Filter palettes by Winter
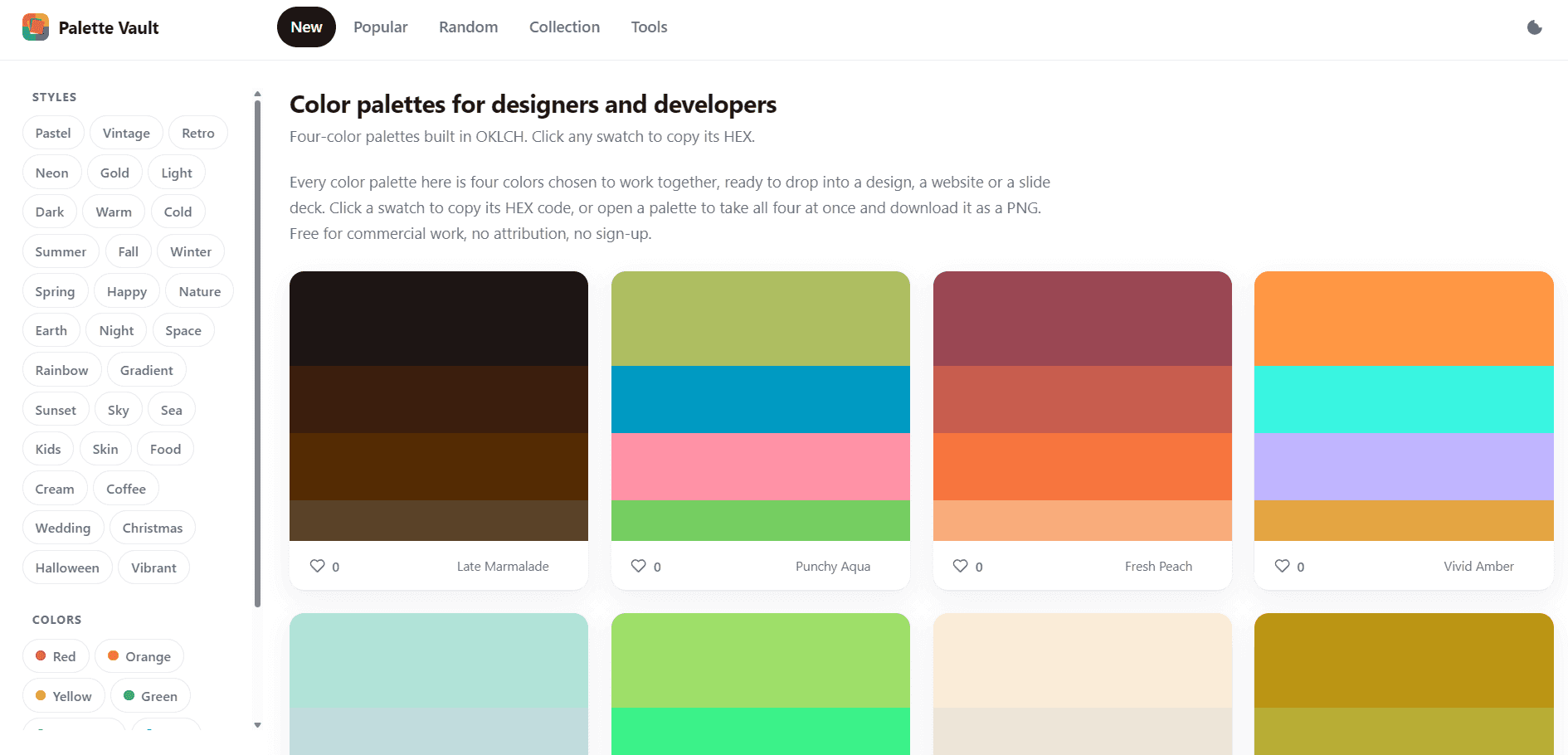Screen dimensions: 1568x755 [x=191, y=251]
